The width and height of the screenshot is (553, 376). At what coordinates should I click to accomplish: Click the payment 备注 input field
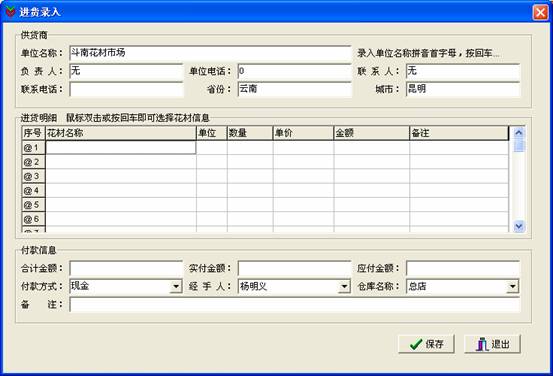pyautogui.click(x=295, y=305)
